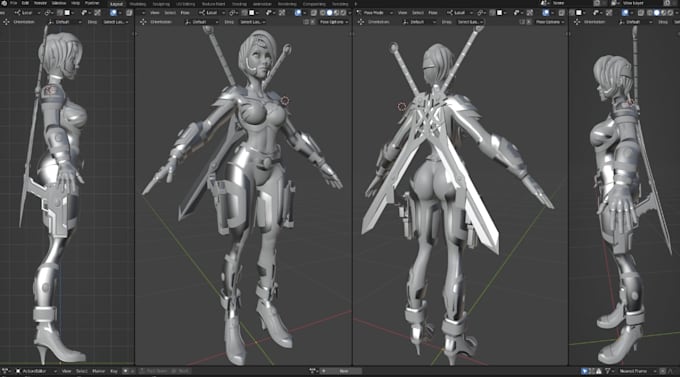This screenshot has width=680, height=377.
Task: Toggle X-ray in the far-left viewport
Action: [129, 13]
